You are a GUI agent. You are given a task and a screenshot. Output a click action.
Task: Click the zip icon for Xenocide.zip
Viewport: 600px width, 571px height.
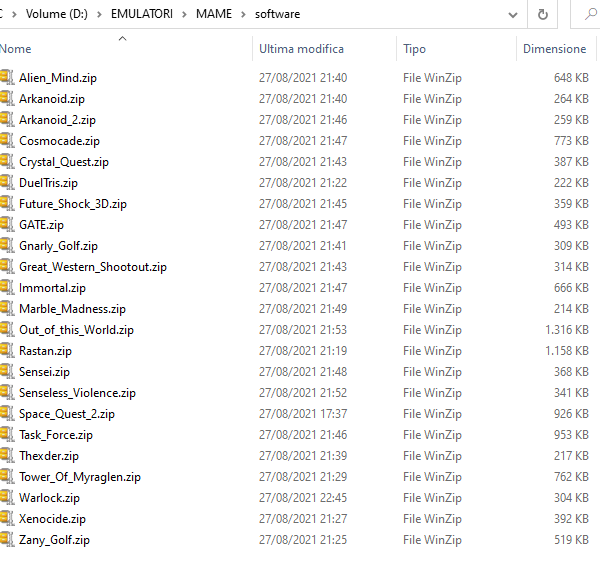(x=7, y=519)
